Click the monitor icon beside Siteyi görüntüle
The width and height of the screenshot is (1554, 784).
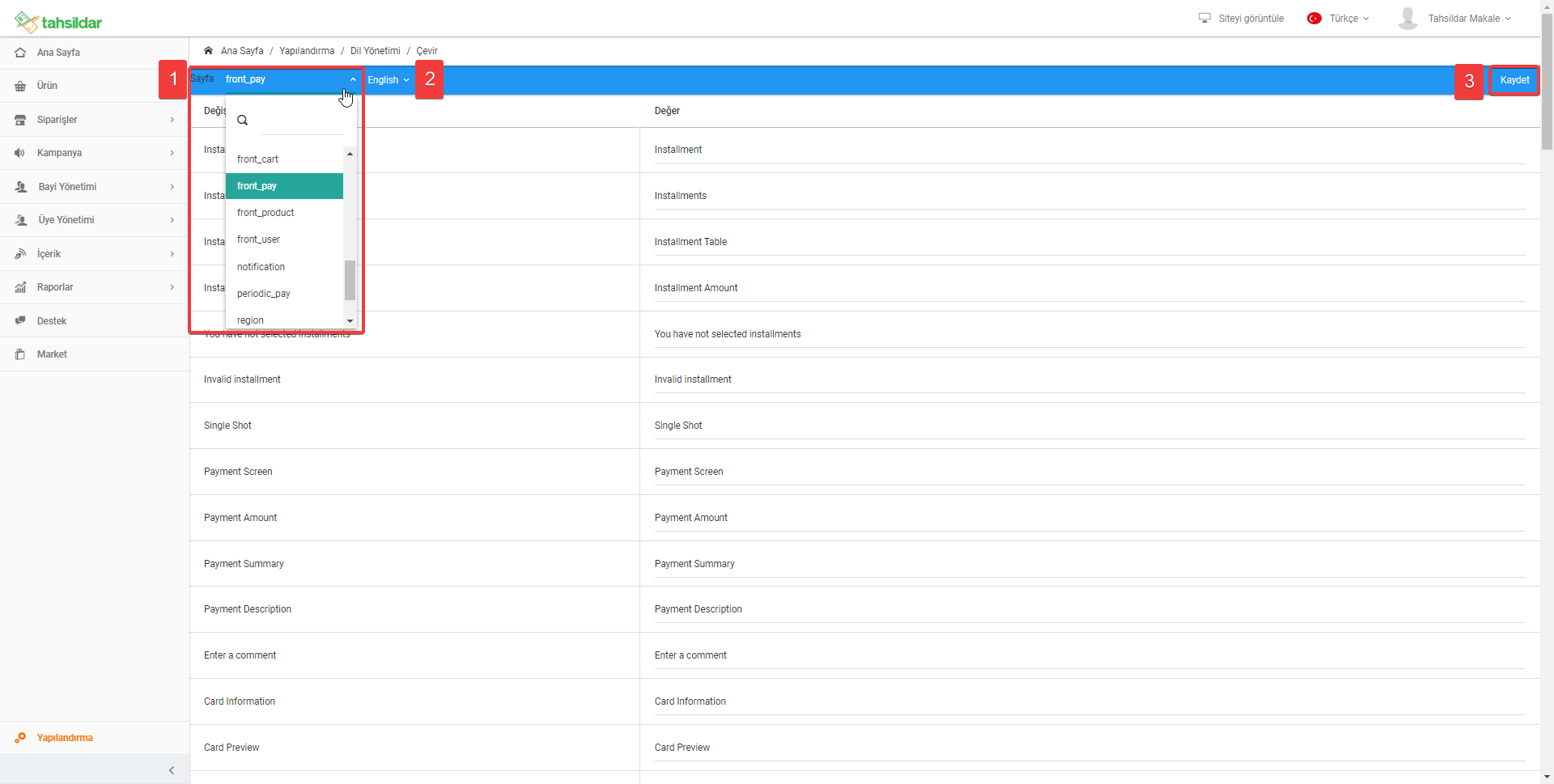pos(1204,18)
